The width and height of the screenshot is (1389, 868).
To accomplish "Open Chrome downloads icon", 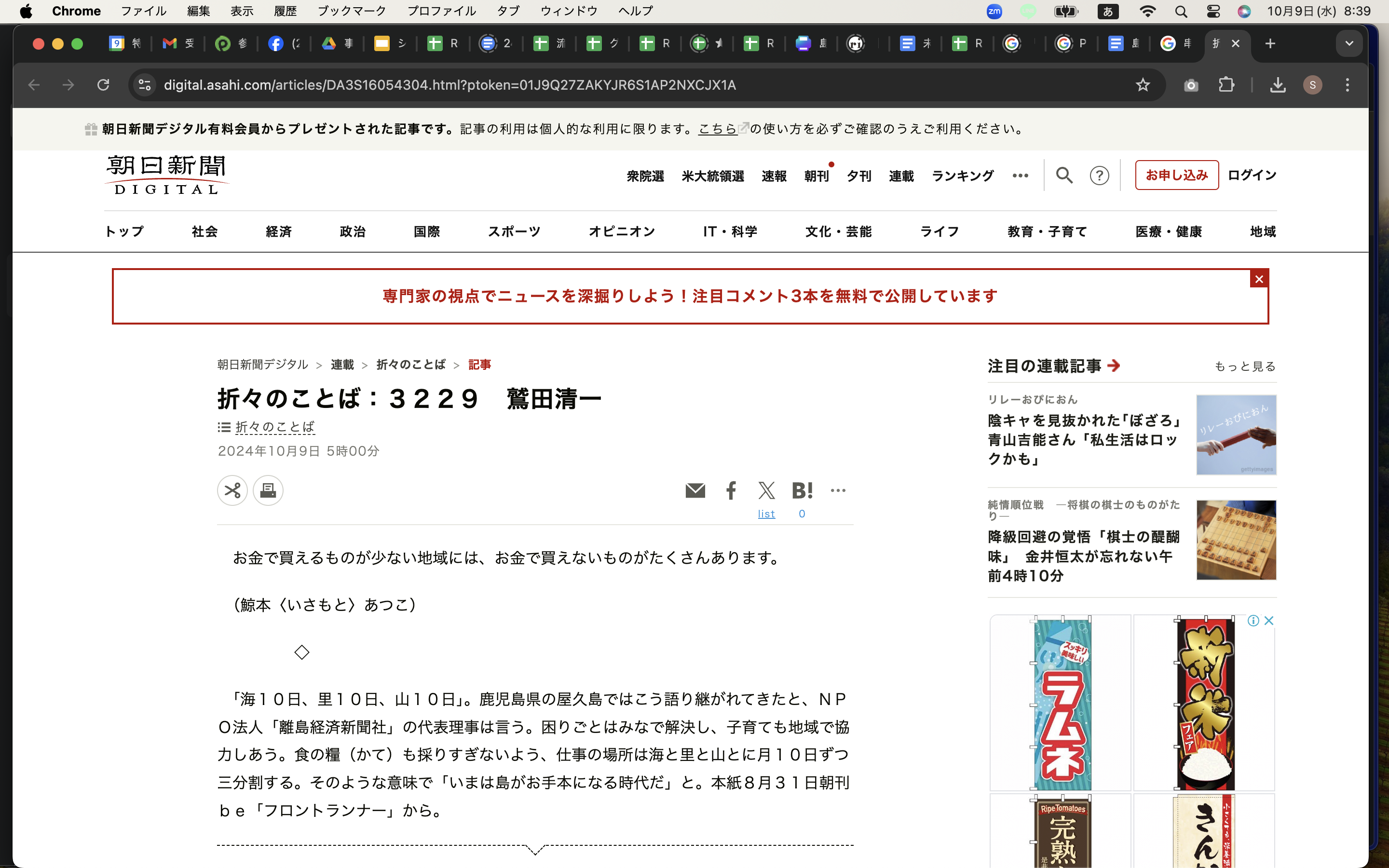I will pos(1278,85).
